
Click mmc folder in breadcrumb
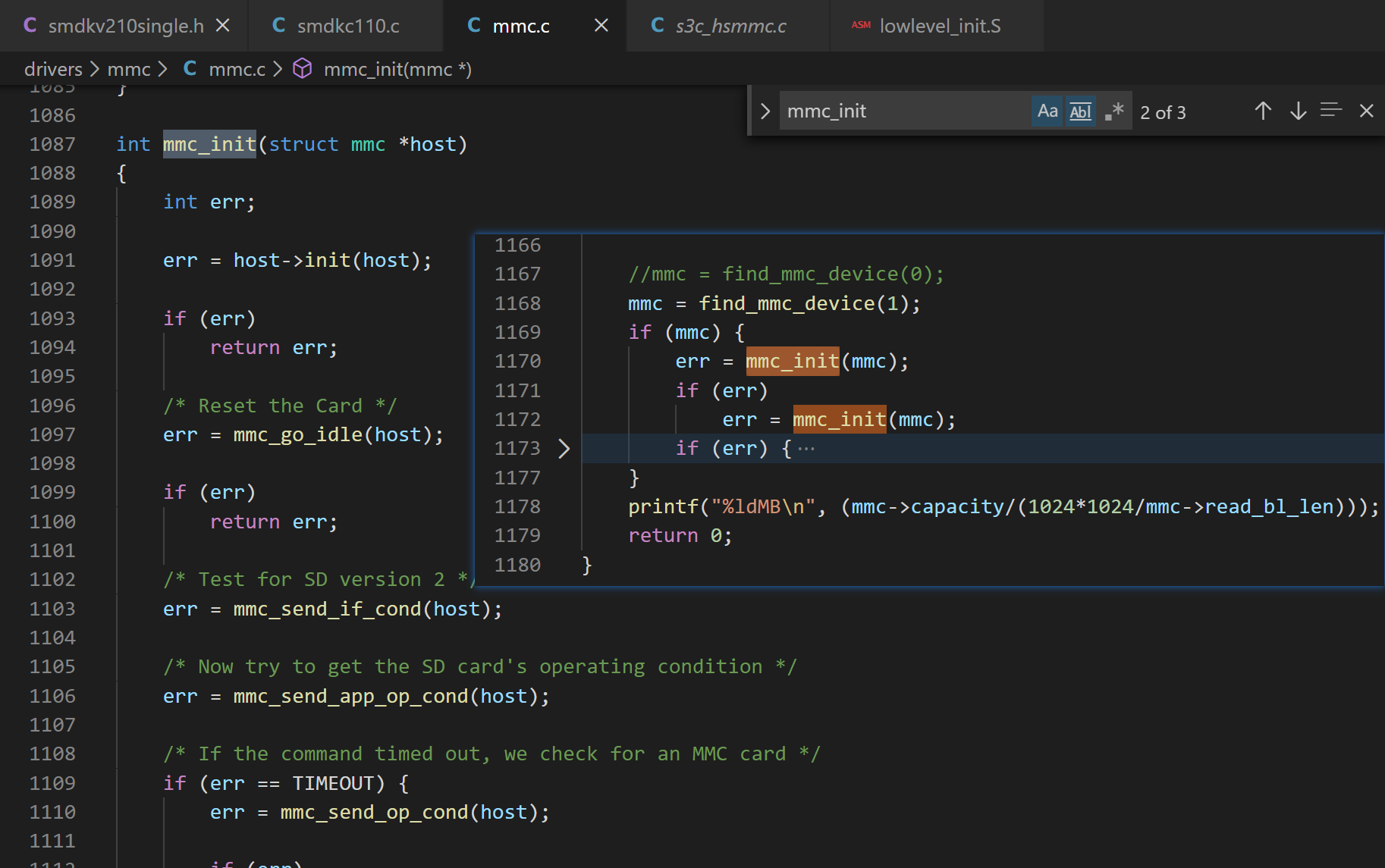click(129, 70)
